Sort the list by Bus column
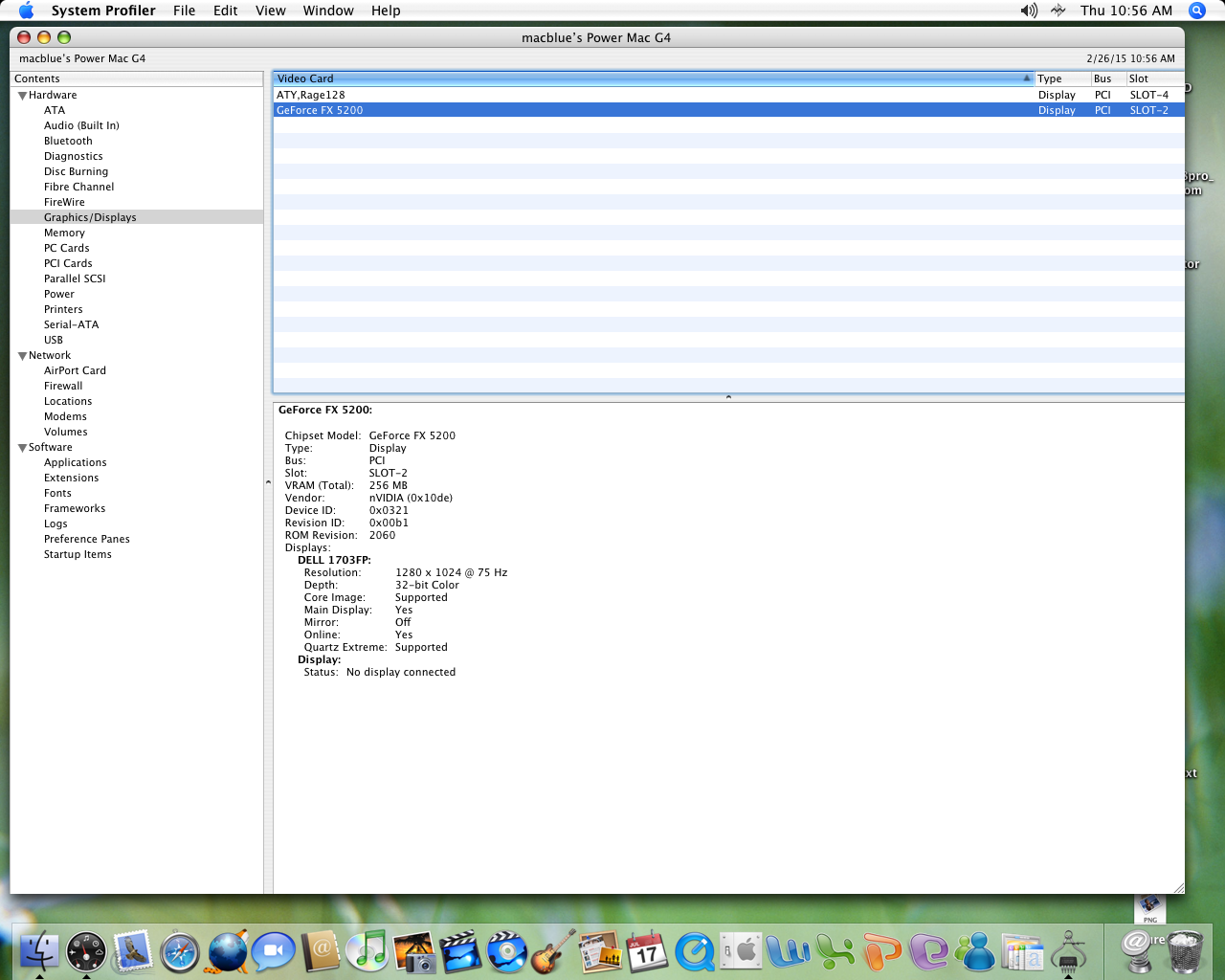 click(x=1107, y=78)
